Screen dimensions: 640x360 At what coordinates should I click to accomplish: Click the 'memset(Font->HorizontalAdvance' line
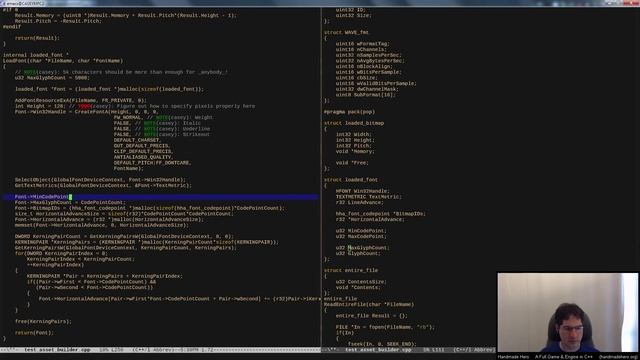102,225
